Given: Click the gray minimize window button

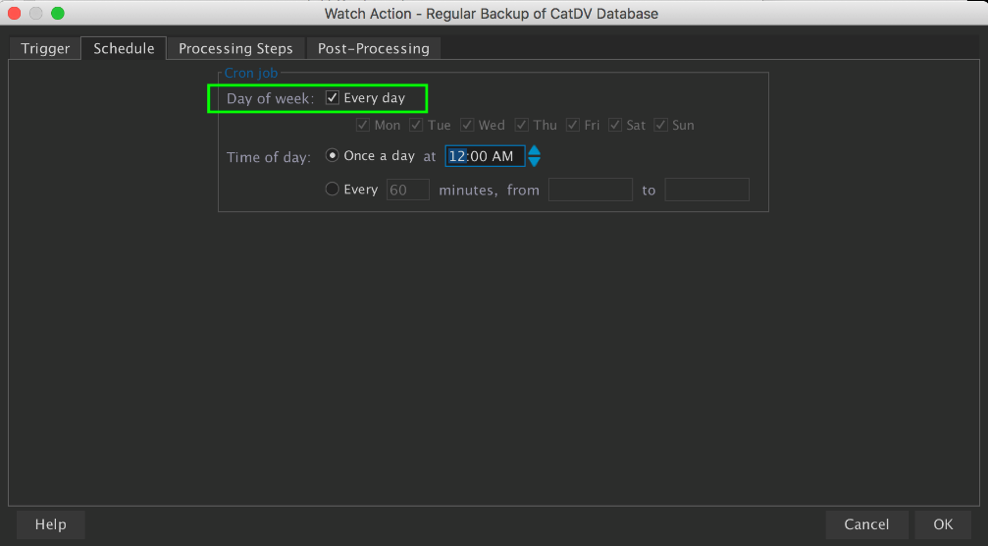Looking at the screenshot, I should (36, 13).
